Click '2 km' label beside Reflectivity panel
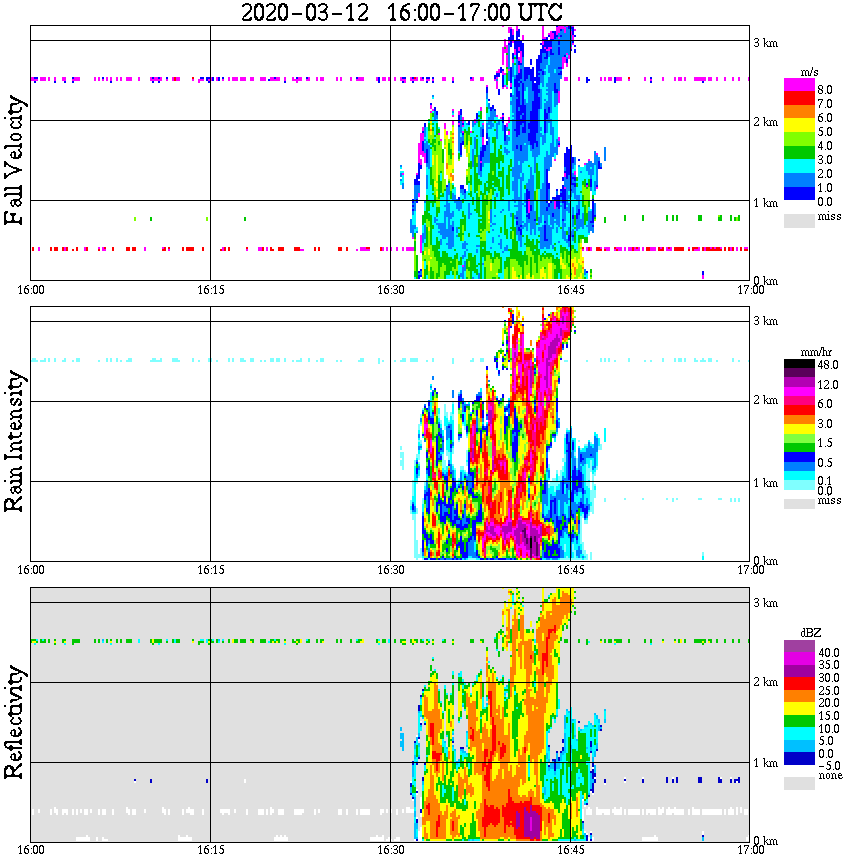Image resolution: width=850 pixels, height=868 pixels. pos(765,681)
